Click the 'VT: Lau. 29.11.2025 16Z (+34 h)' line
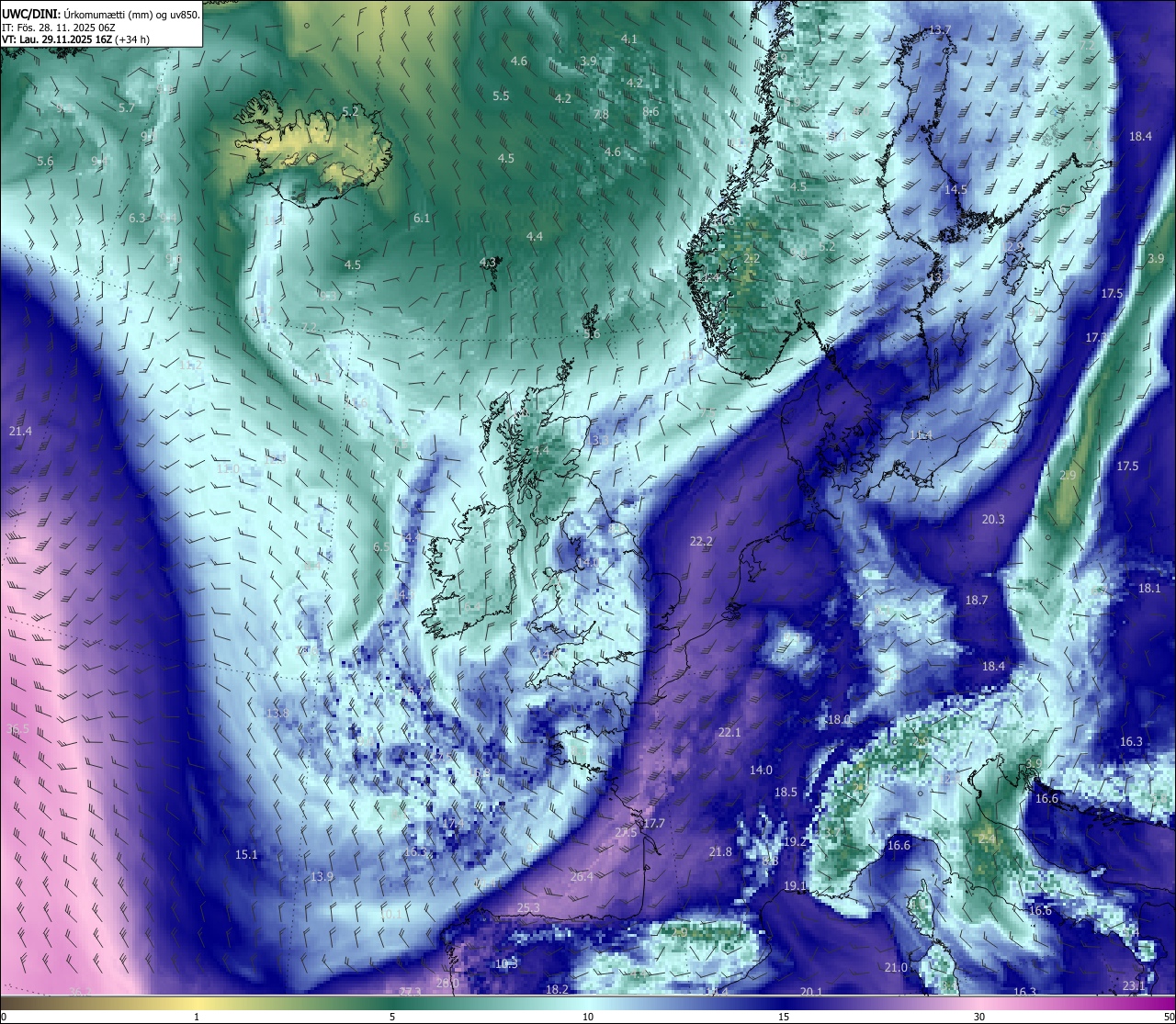 click(77, 39)
